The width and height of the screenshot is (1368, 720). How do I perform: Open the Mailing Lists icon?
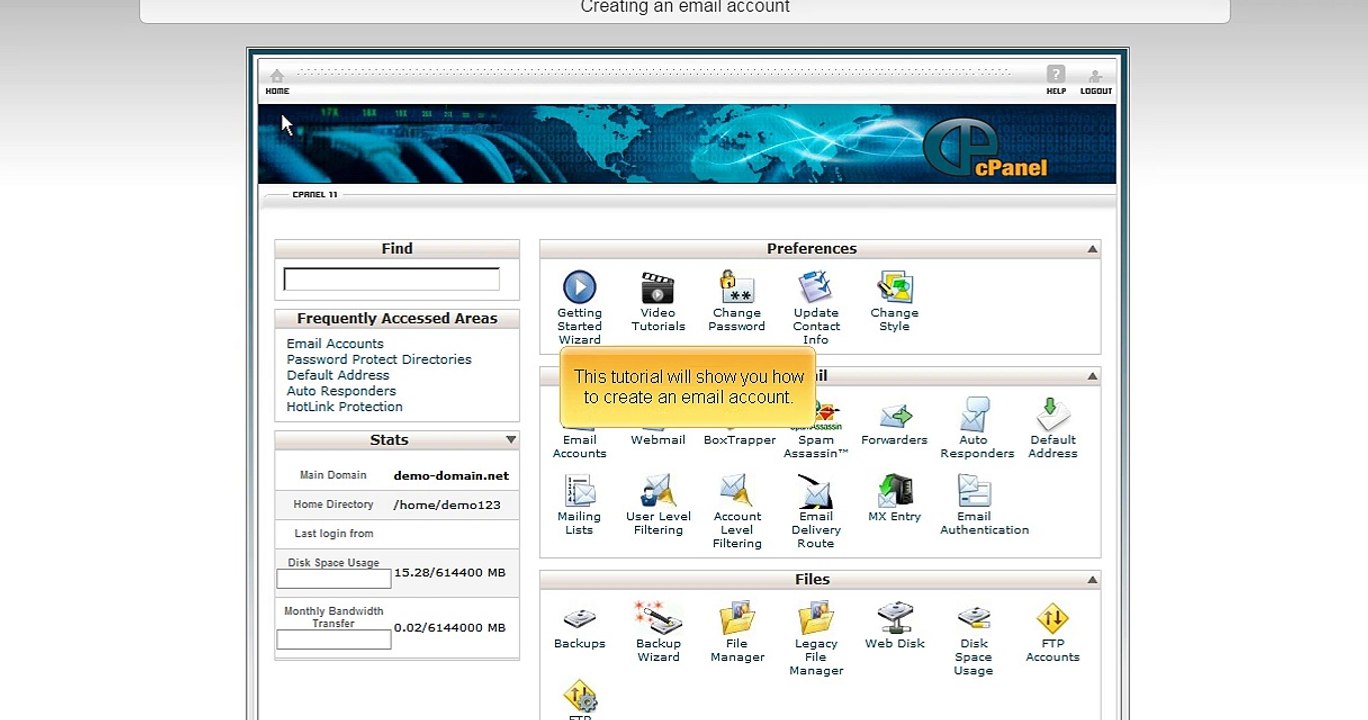(579, 492)
